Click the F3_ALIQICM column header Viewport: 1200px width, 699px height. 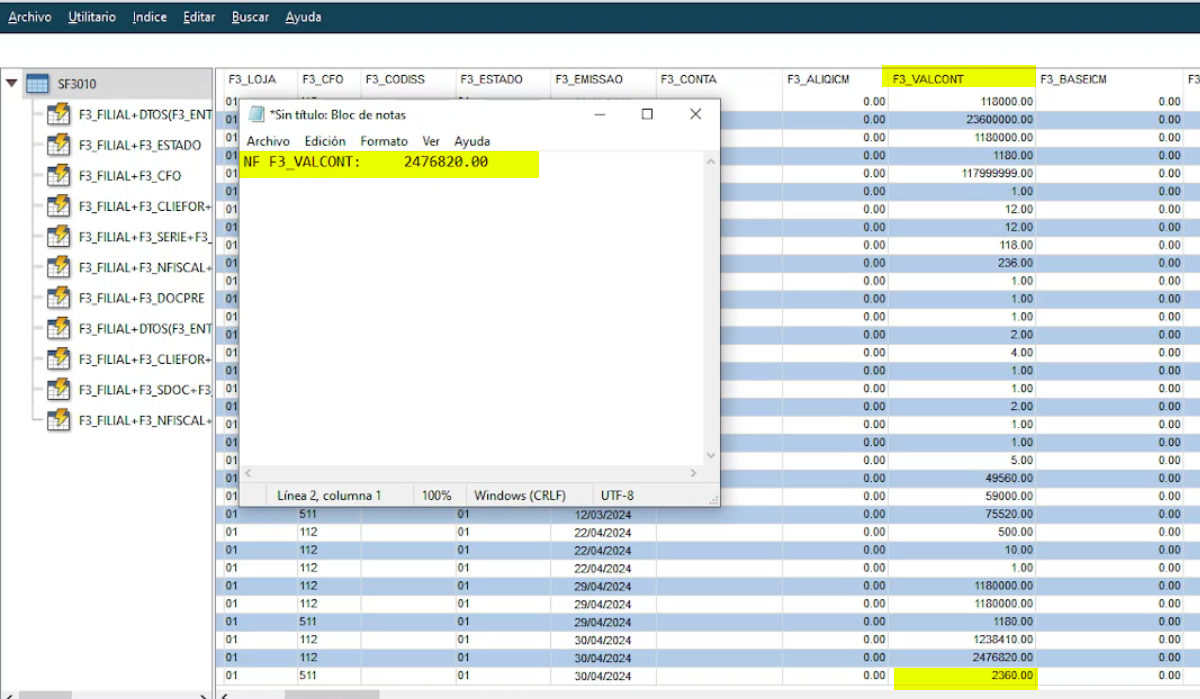(834, 79)
